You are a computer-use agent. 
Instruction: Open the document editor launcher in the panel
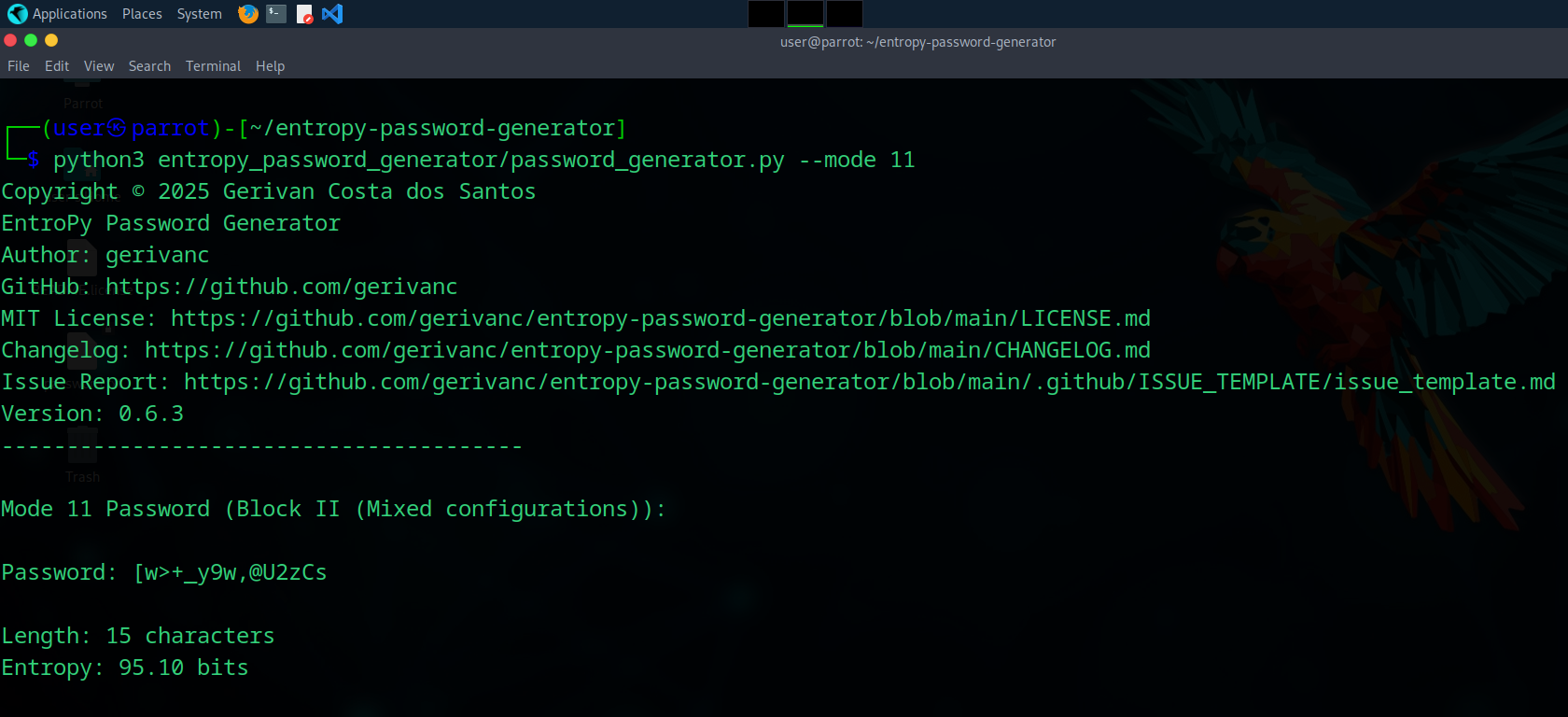(304, 14)
